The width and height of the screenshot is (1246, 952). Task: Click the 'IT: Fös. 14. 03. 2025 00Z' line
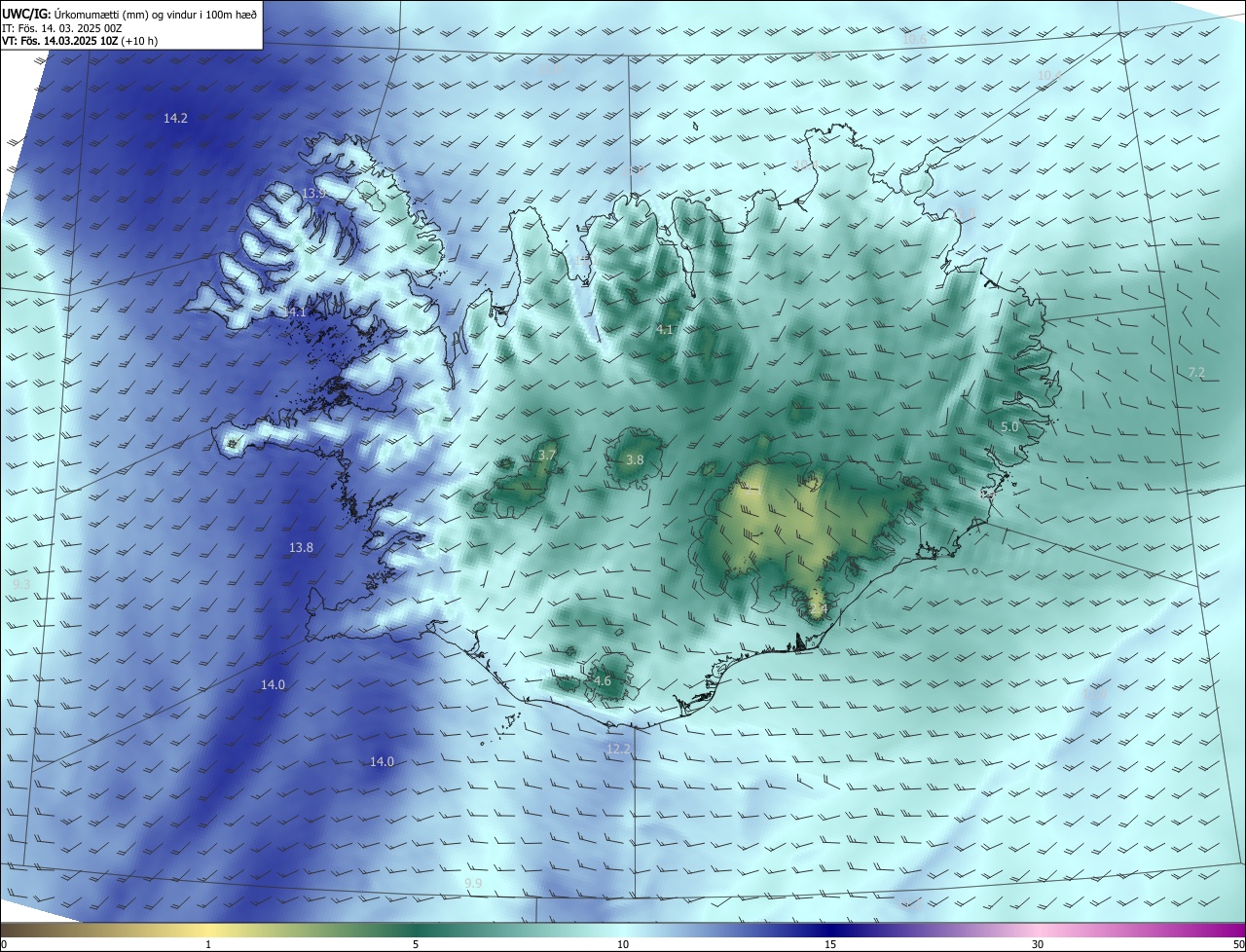61,28
